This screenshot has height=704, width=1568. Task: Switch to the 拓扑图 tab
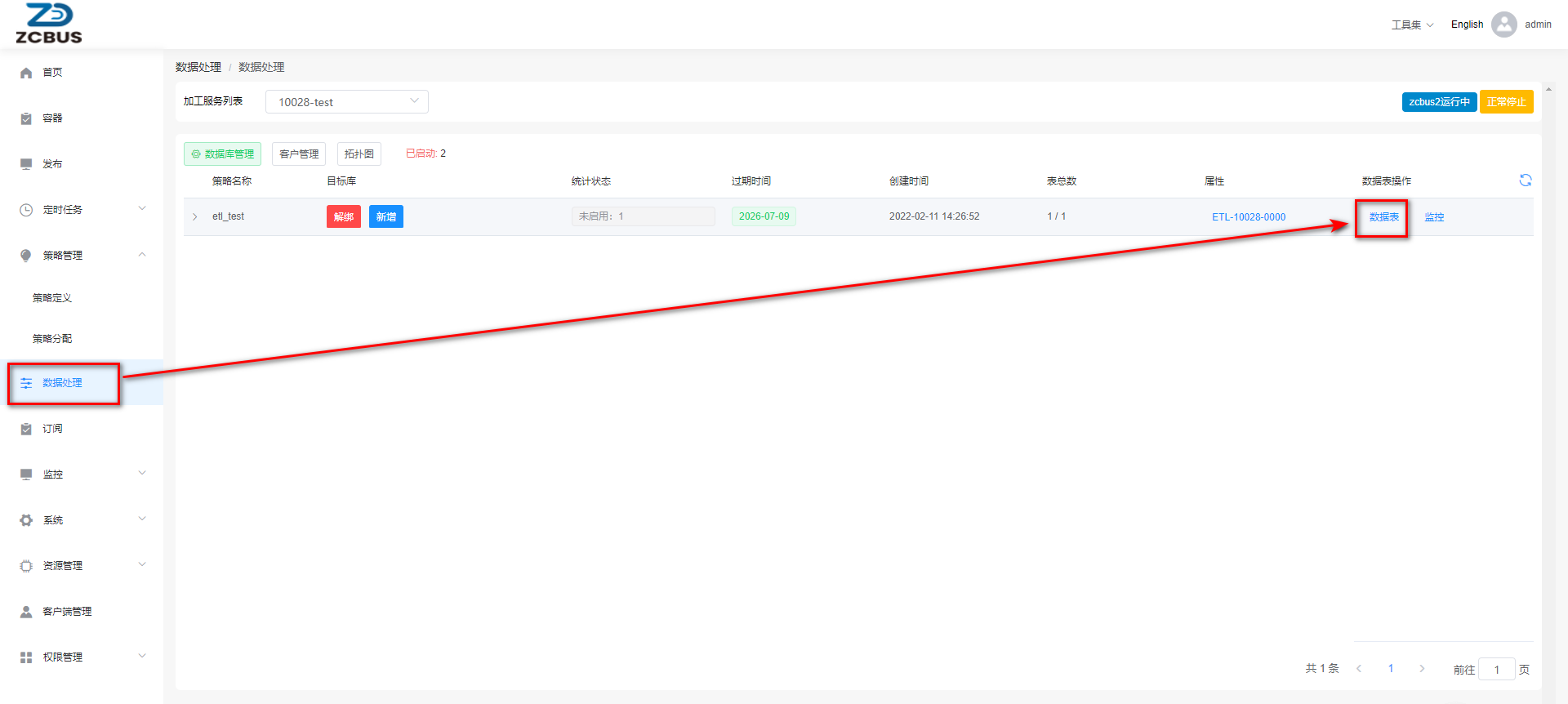(359, 154)
